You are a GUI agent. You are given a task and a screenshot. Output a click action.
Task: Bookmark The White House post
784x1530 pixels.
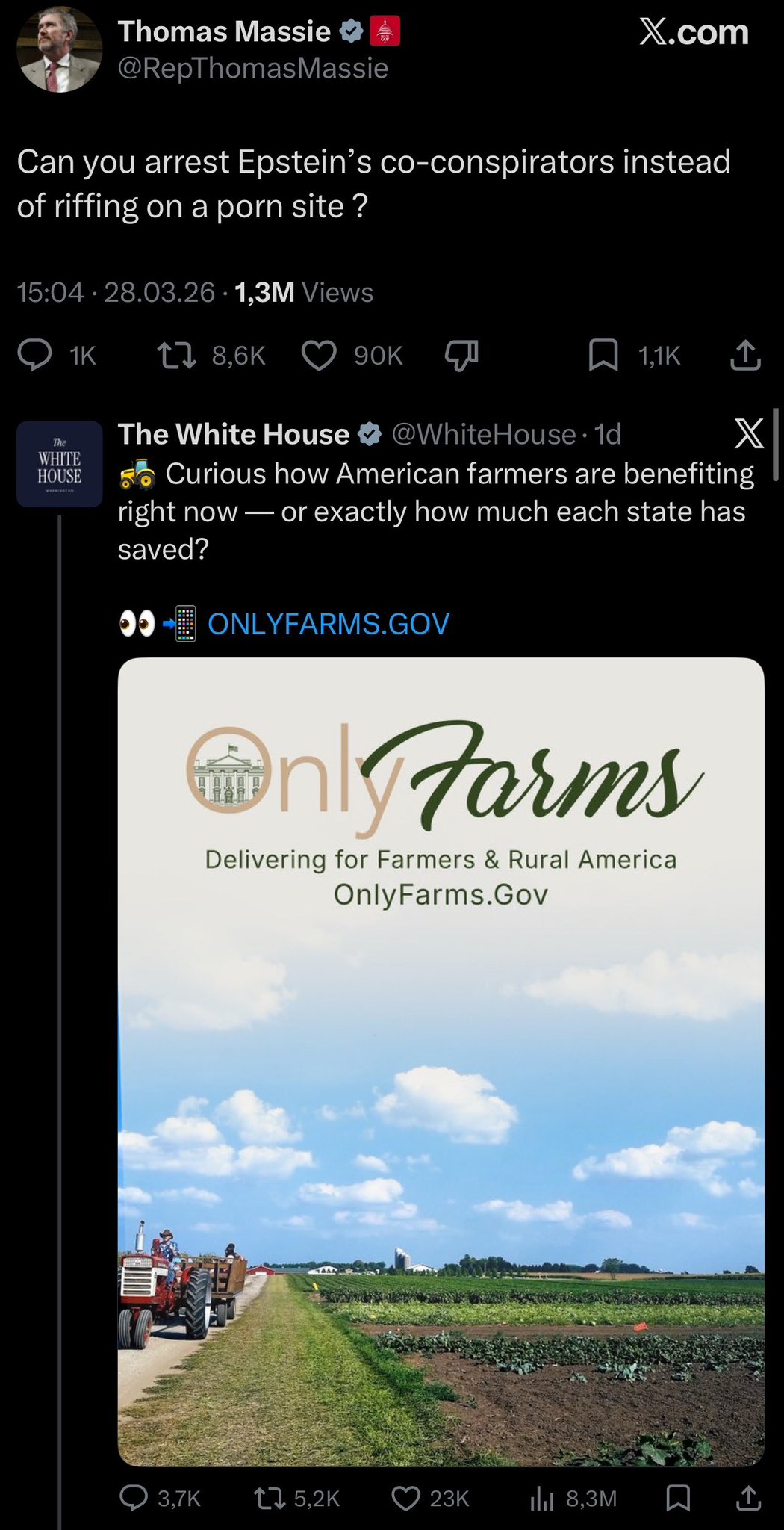pos(677,1498)
